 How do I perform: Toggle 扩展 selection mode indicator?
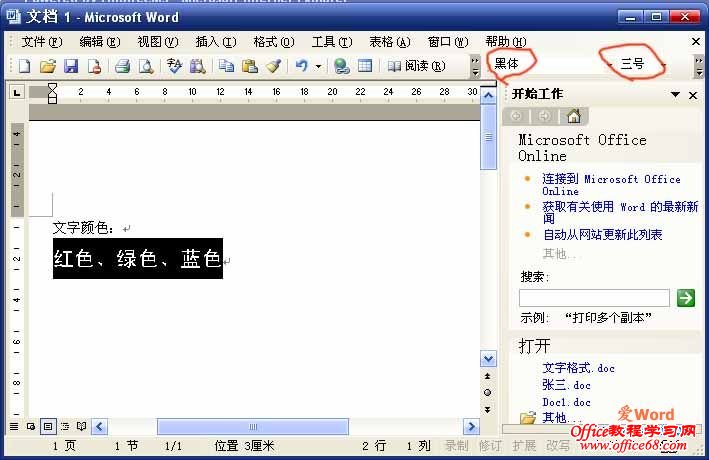click(524, 446)
